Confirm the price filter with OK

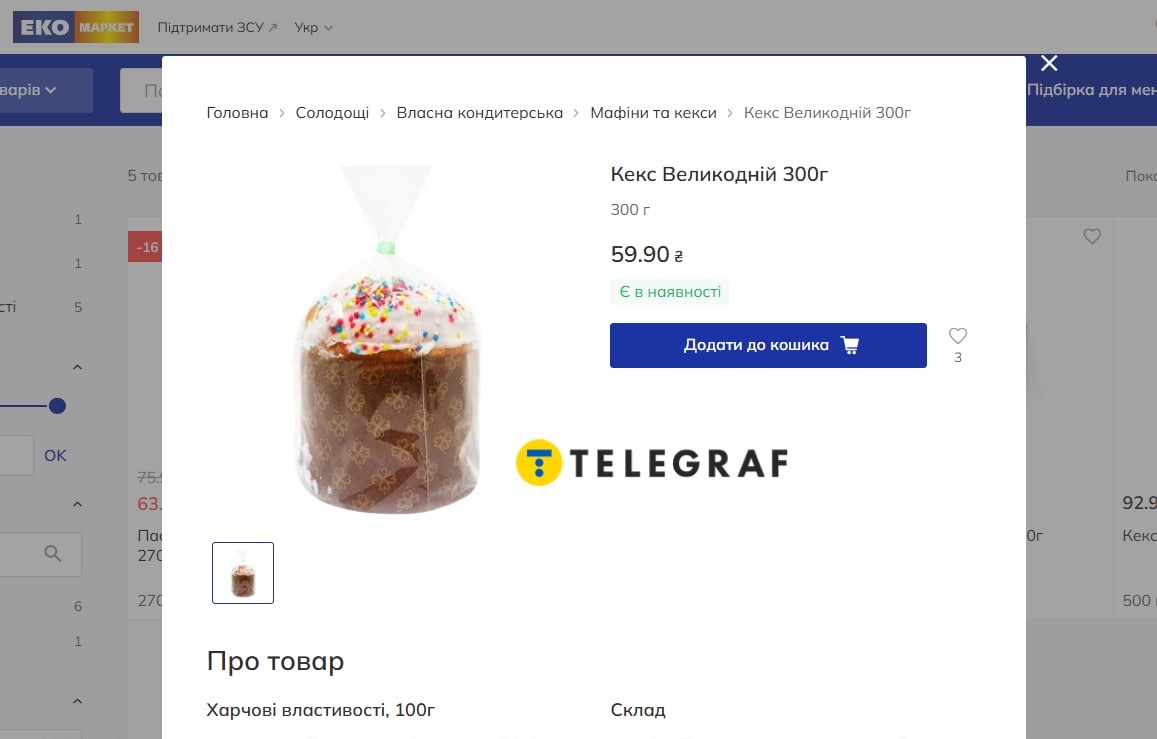pyautogui.click(x=55, y=456)
